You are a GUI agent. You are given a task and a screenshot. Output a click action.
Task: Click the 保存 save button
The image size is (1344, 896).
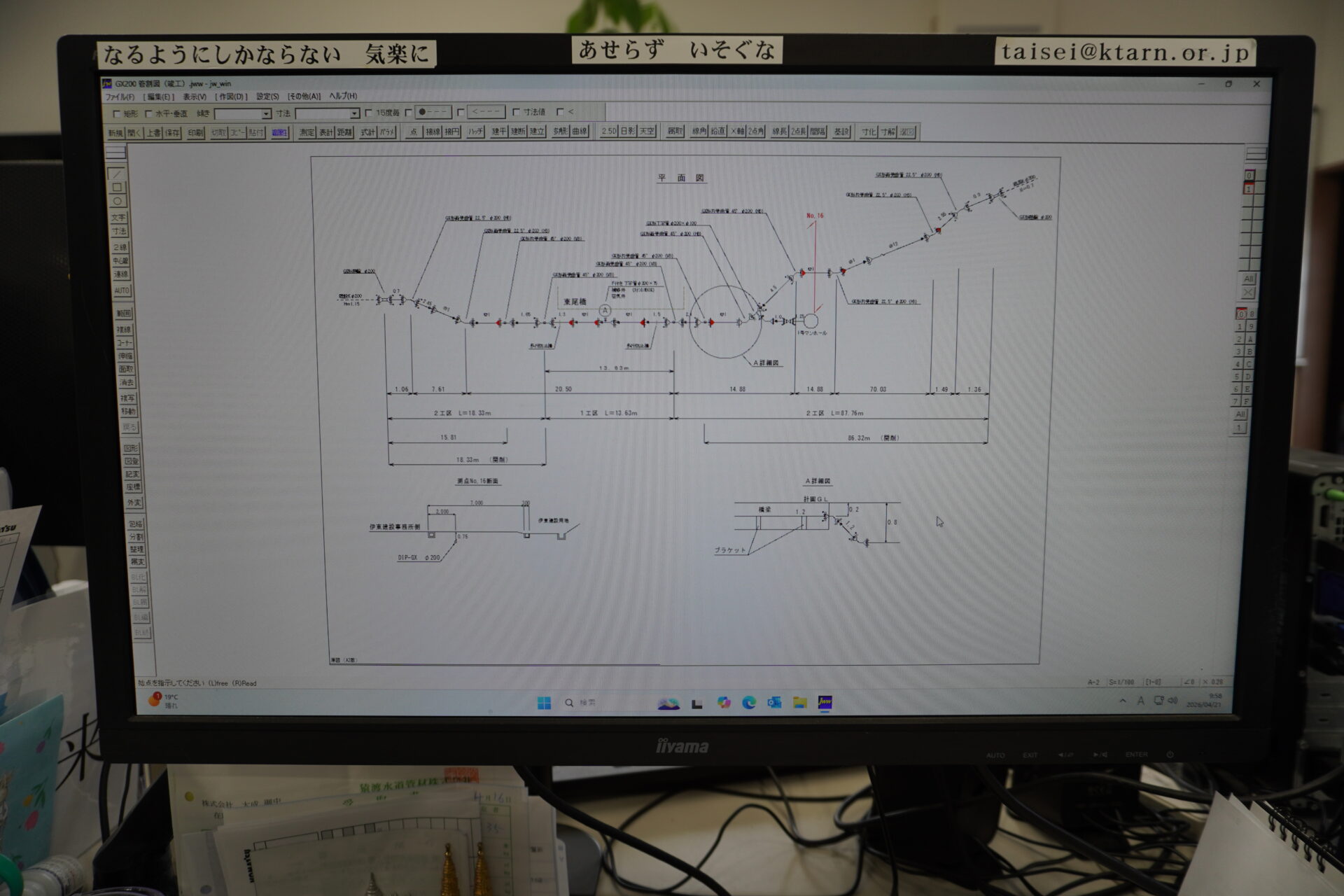click(172, 132)
